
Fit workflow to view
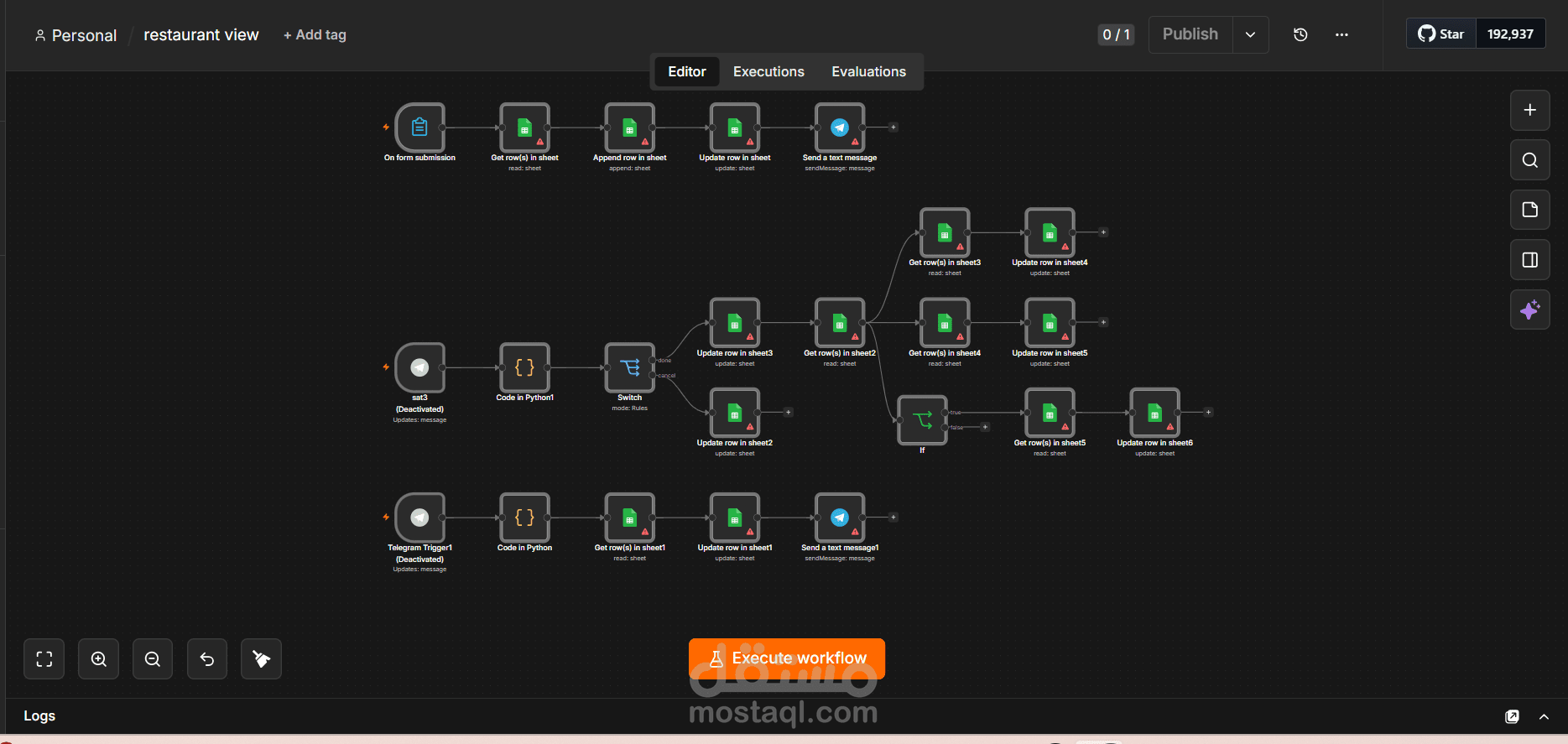coord(44,659)
